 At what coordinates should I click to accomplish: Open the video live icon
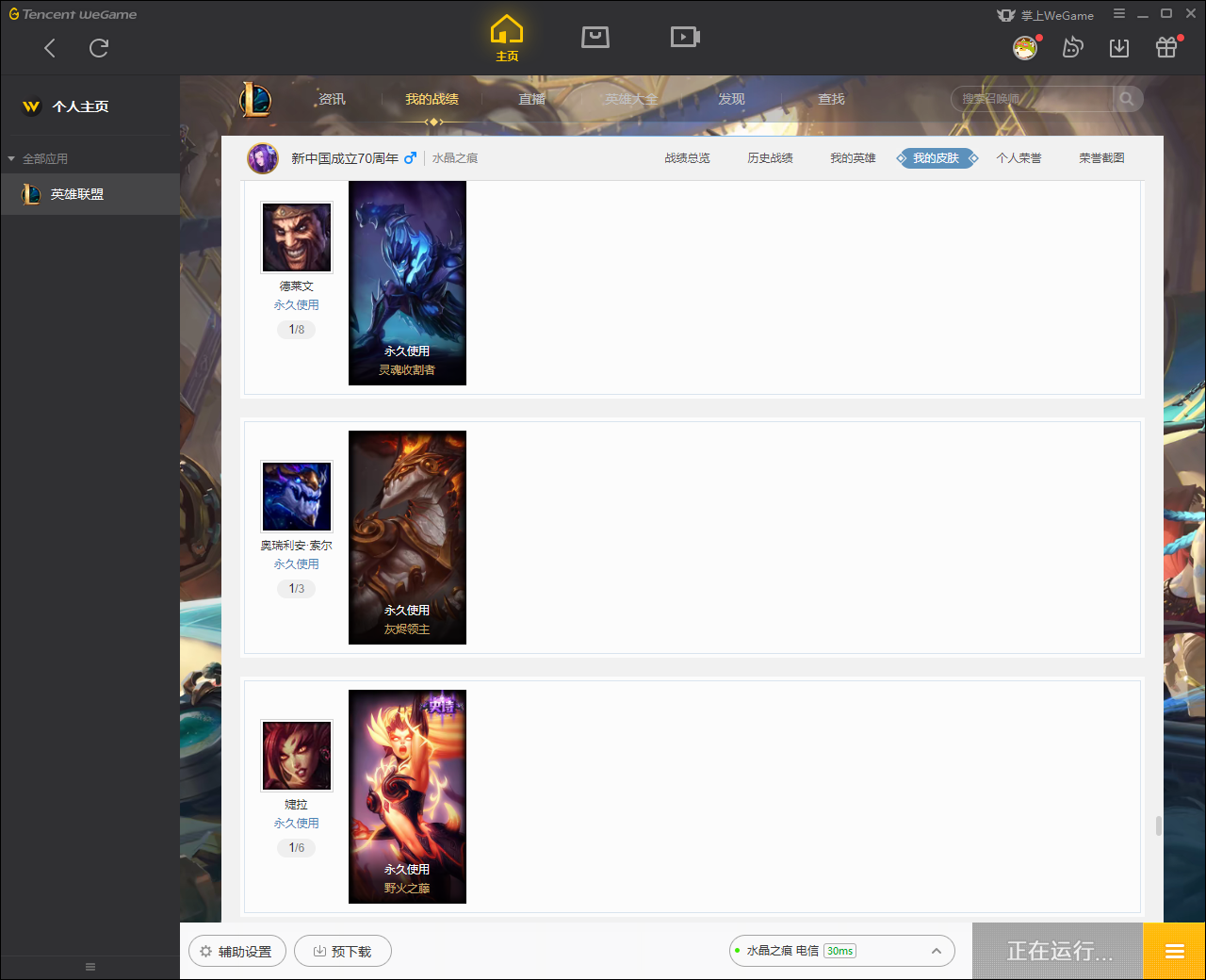pyautogui.click(x=685, y=37)
